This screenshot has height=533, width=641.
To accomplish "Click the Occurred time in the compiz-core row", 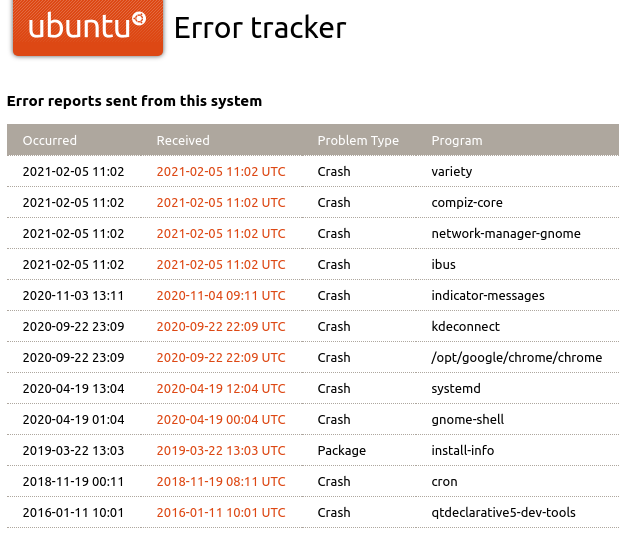I will click(x=73, y=202).
